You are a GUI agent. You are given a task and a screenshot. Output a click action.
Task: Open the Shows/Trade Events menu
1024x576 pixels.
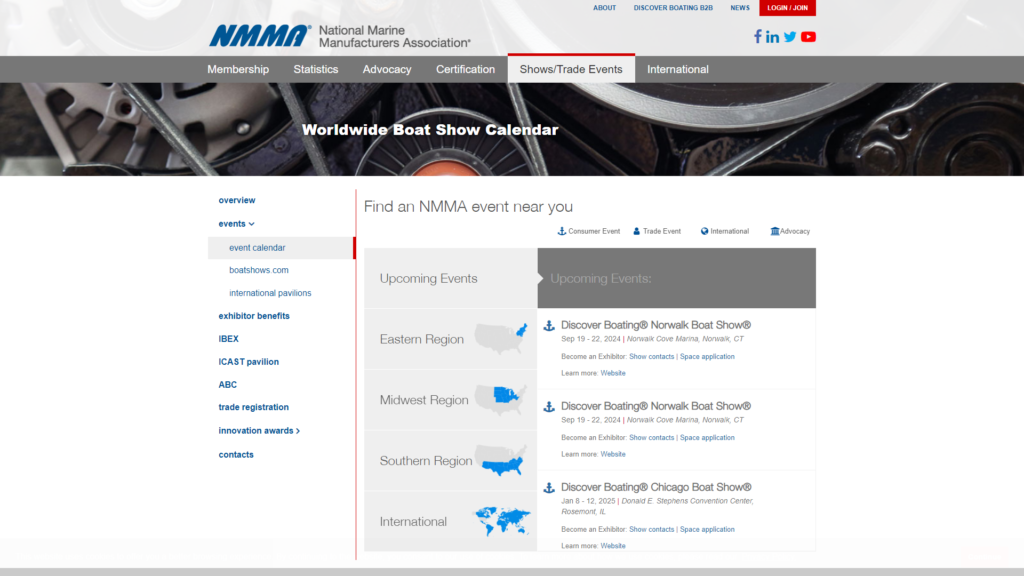click(571, 69)
